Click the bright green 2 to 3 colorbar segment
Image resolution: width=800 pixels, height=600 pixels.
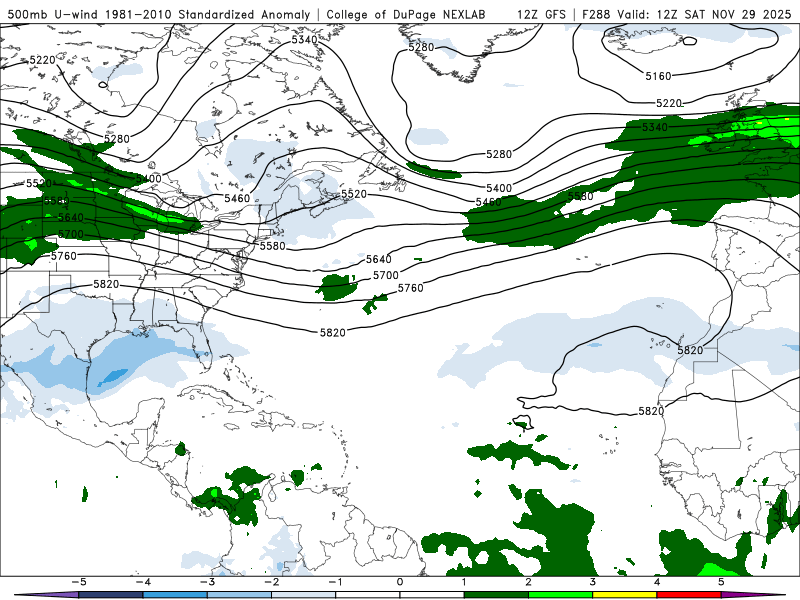561,595
